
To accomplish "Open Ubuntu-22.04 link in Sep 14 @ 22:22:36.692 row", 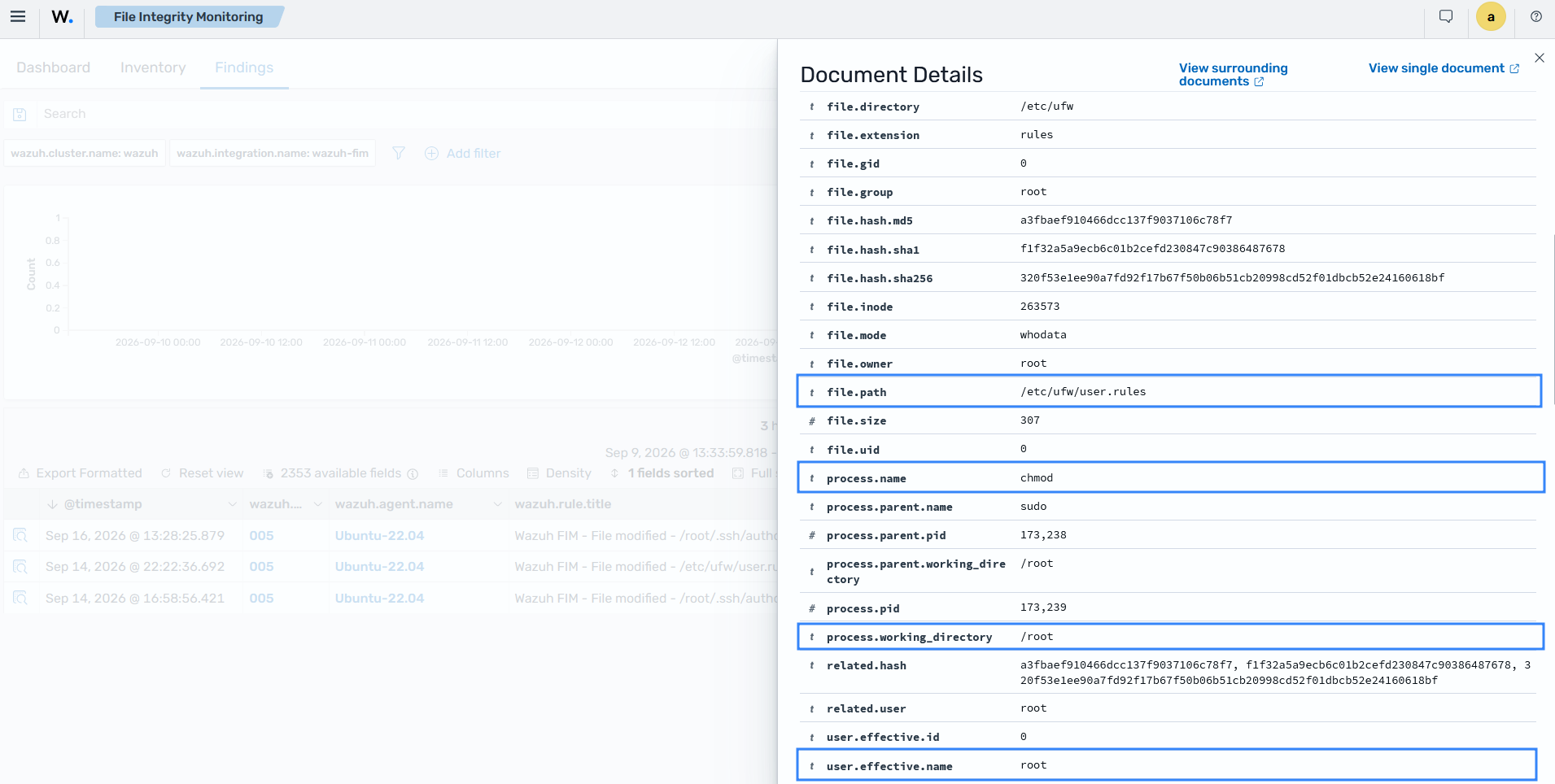I will pos(379,567).
